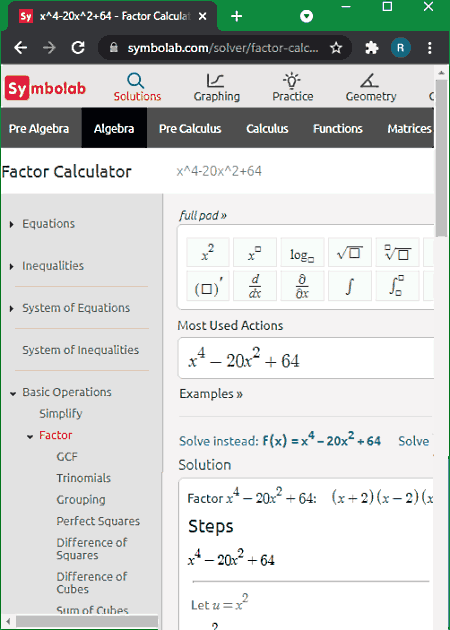Image resolution: width=450 pixels, height=630 pixels.
Task: Insert the integral symbol
Action: point(350,286)
